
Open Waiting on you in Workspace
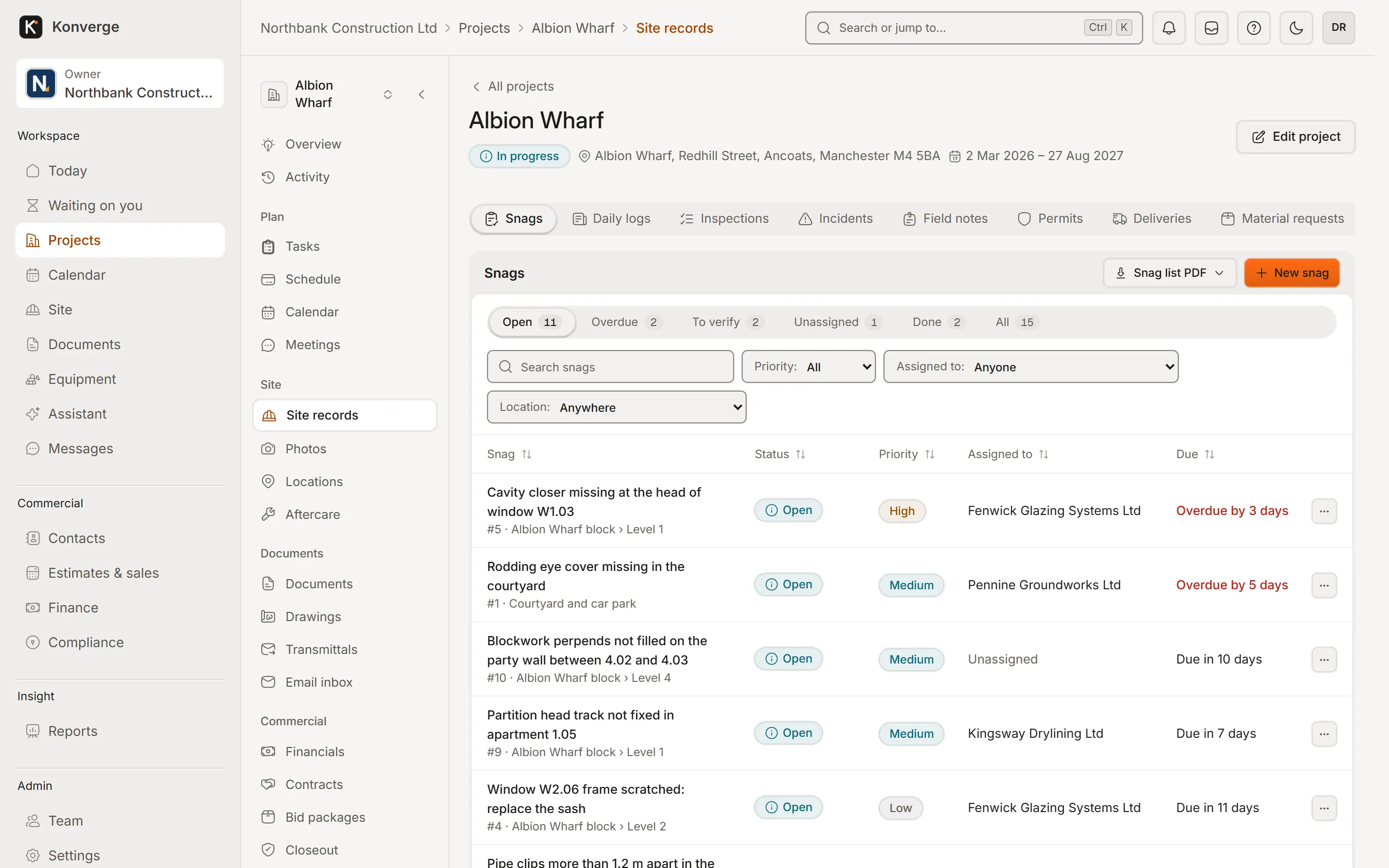pyautogui.click(x=120, y=205)
